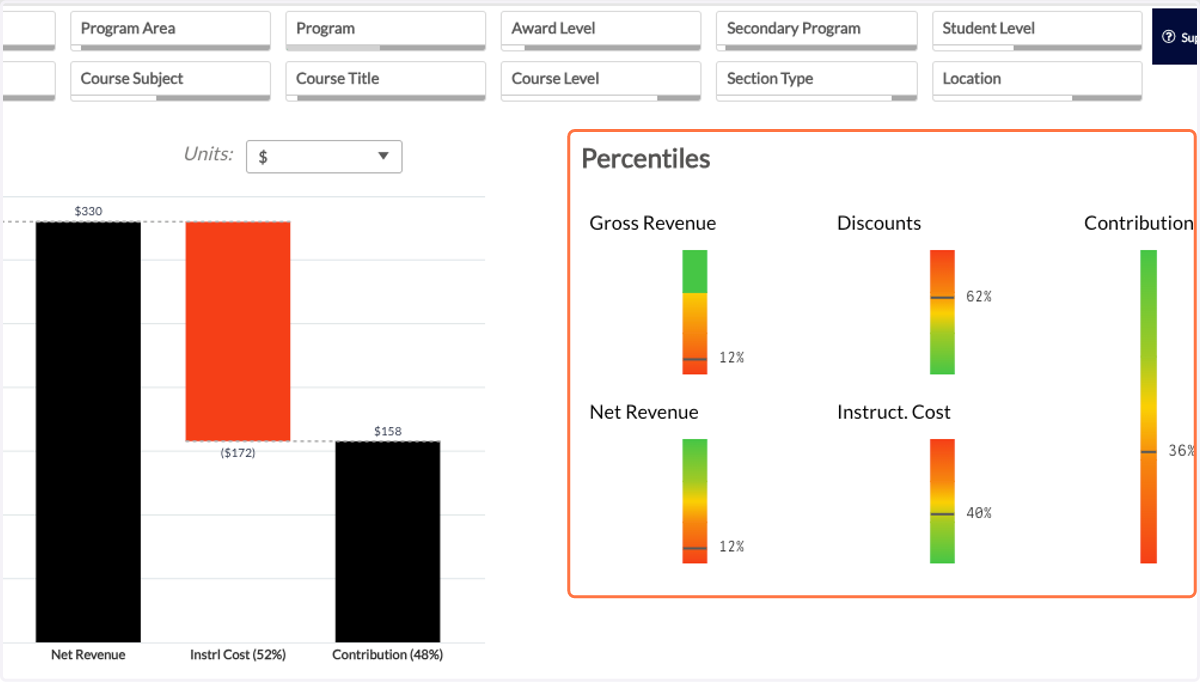
Task: Open the Location filter
Action: [1037, 80]
